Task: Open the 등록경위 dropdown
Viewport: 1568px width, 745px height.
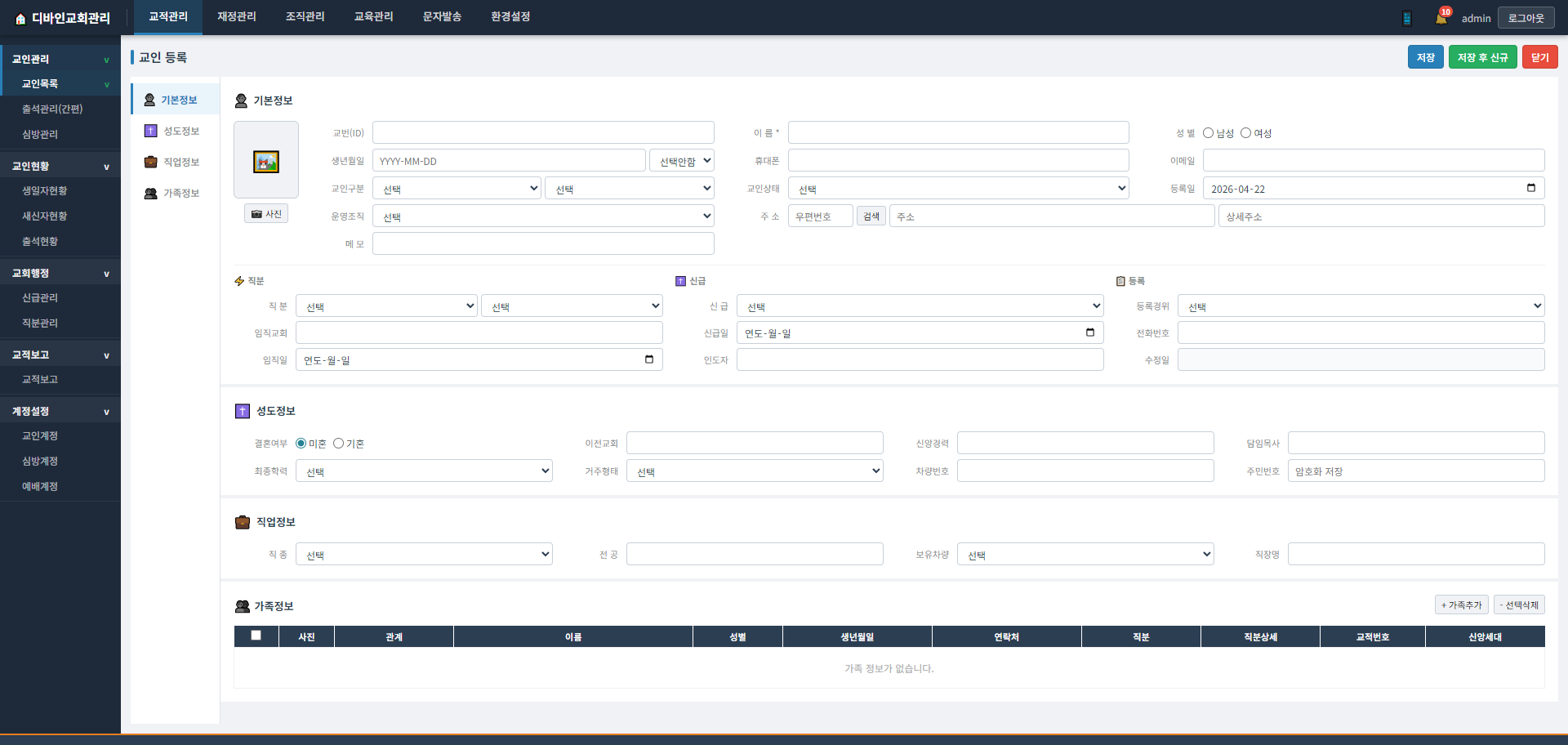Action: [1361, 306]
